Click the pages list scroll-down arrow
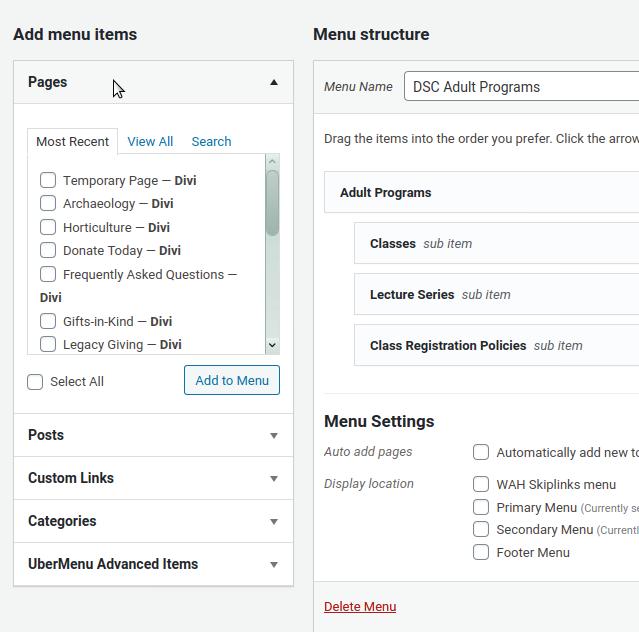 (272, 345)
